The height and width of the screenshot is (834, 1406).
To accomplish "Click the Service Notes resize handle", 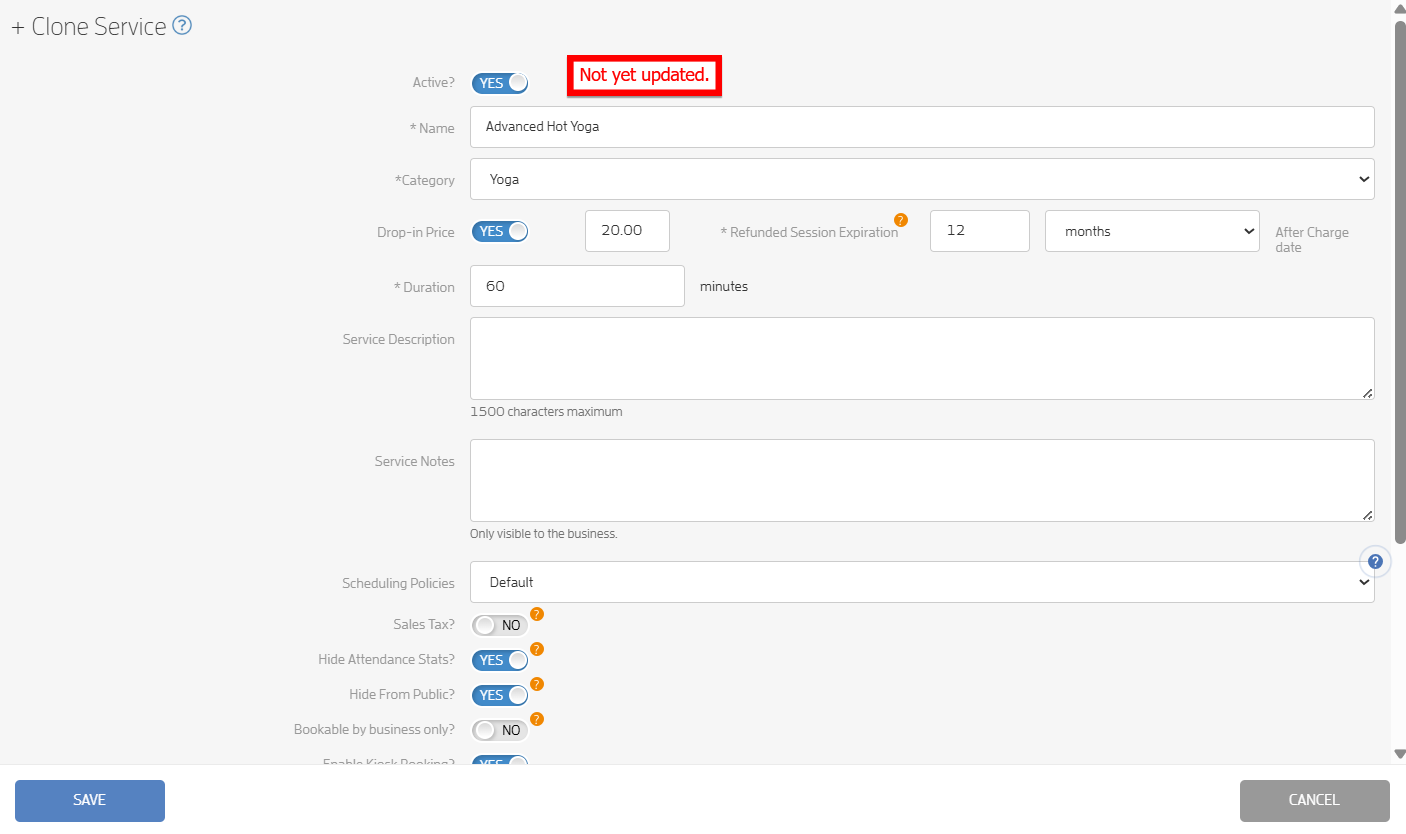I will (x=1367, y=515).
